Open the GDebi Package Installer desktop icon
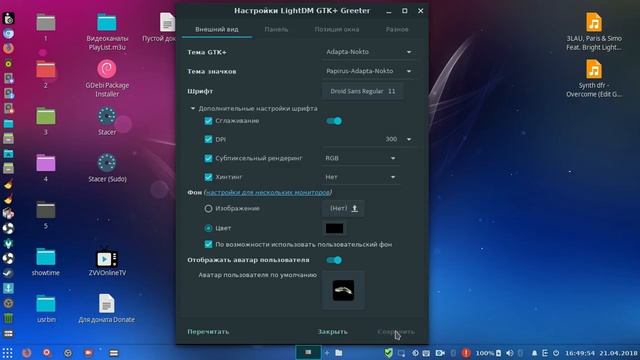This screenshot has height=360, width=640. pyautogui.click(x=107, y=69)
